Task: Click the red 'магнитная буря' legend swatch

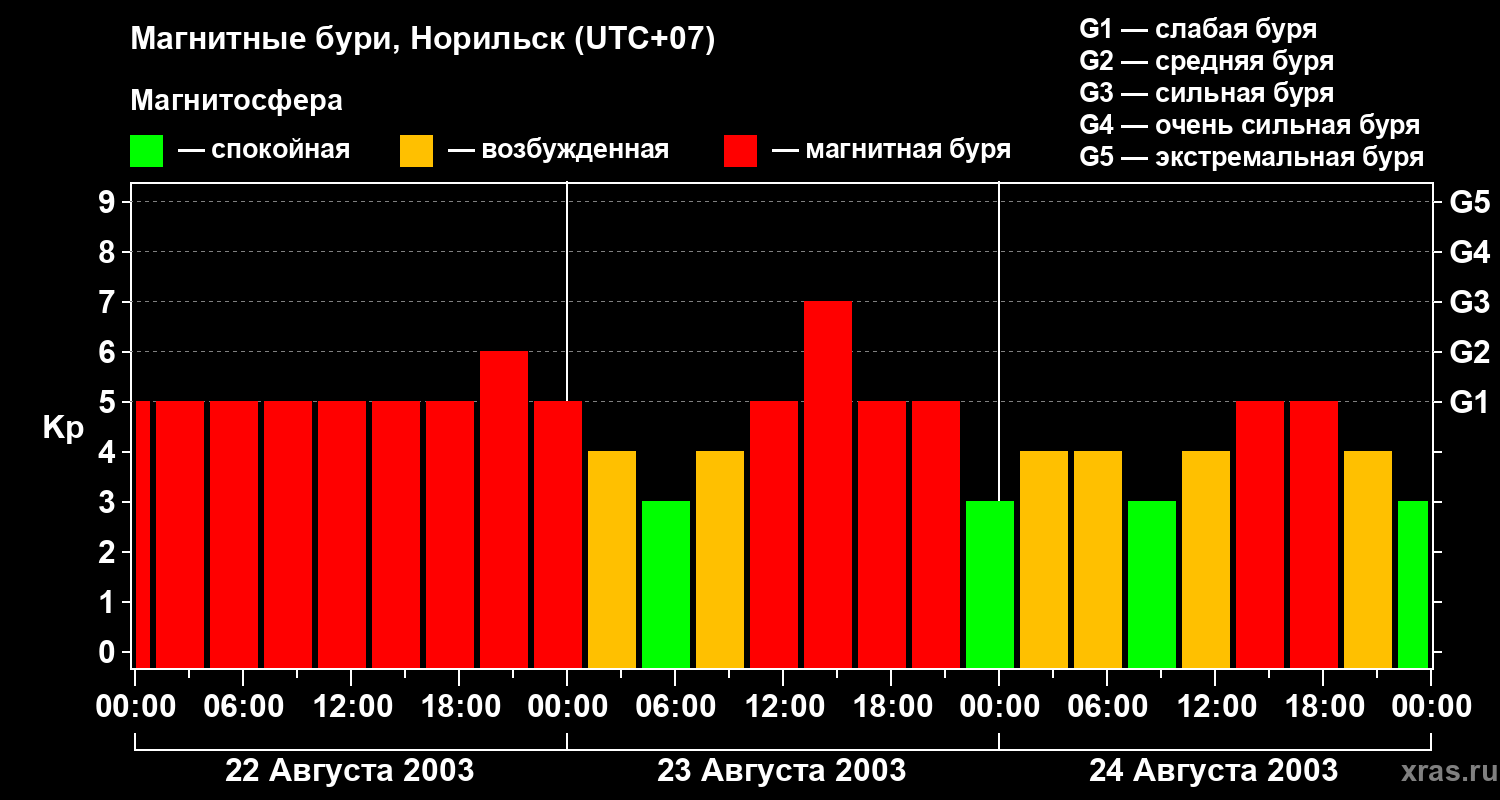Action: pos(740,151)
